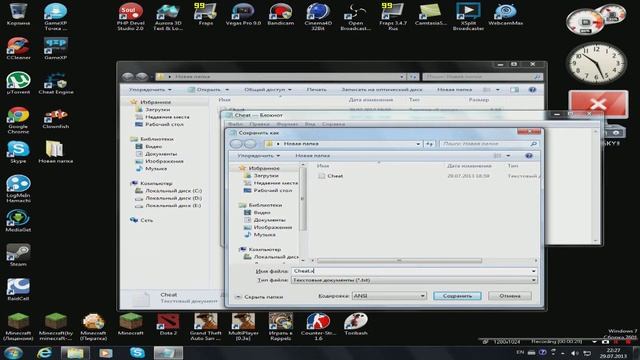Viewport: 640px width, 360px height.
Task: Launch PHP Devel Studio 2.0 shortcut
Action: tap(130, 16)
